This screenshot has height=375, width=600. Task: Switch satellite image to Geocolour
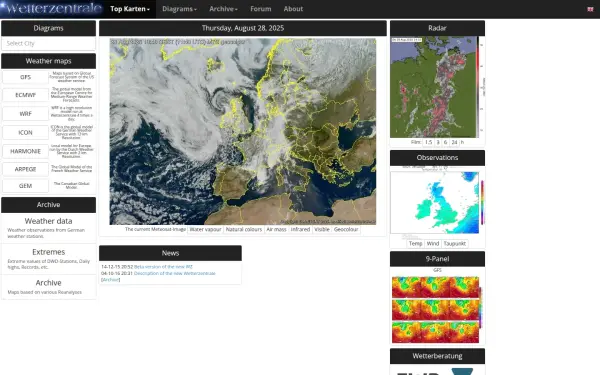click(346, 229)
